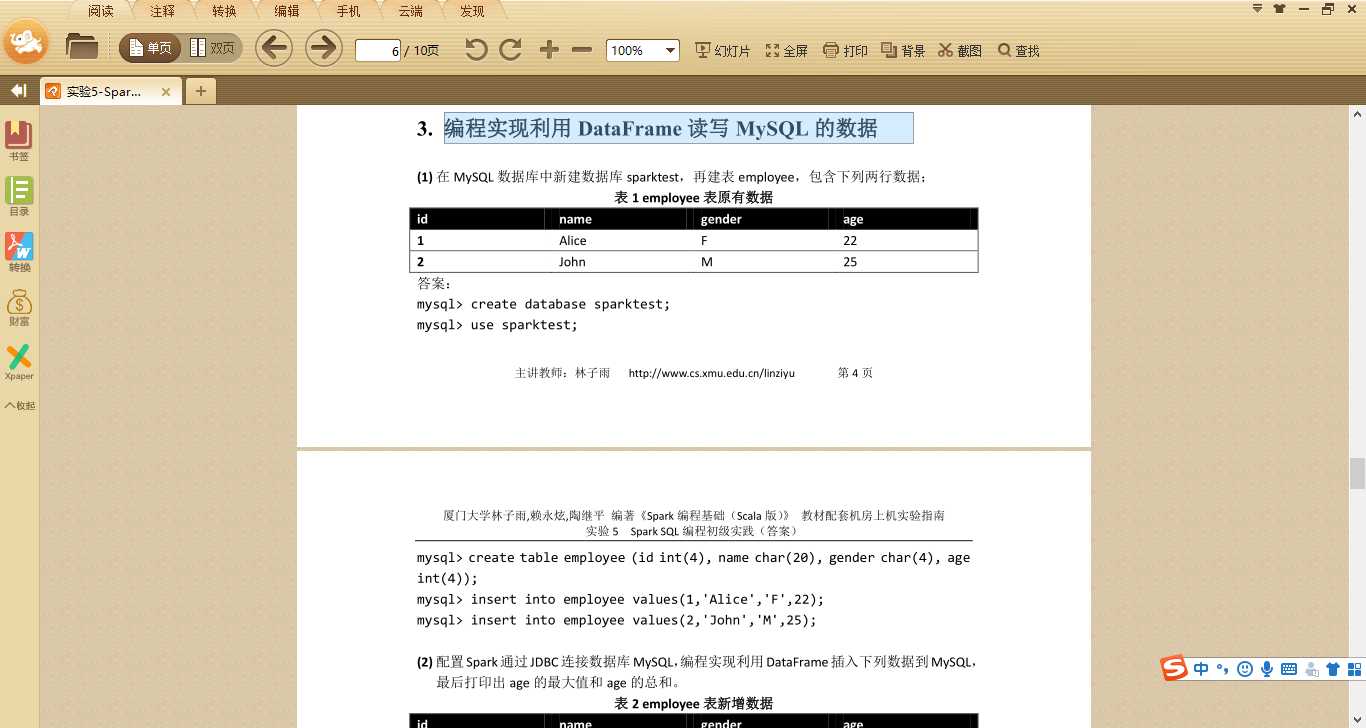This screenshot has width=1366, height=728.
Task: Start slideshow mode (幻灯片)
Action: tap(722, 50)
